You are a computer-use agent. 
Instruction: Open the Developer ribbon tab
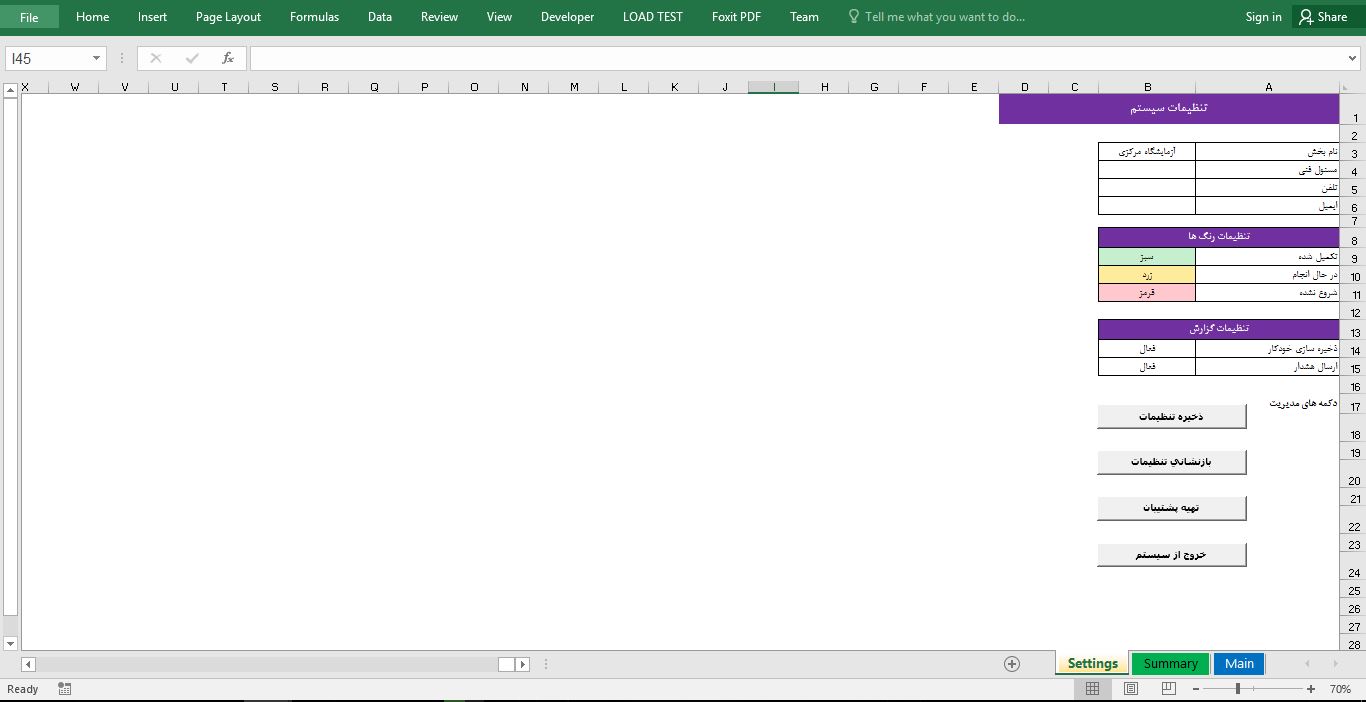(567, 17)
